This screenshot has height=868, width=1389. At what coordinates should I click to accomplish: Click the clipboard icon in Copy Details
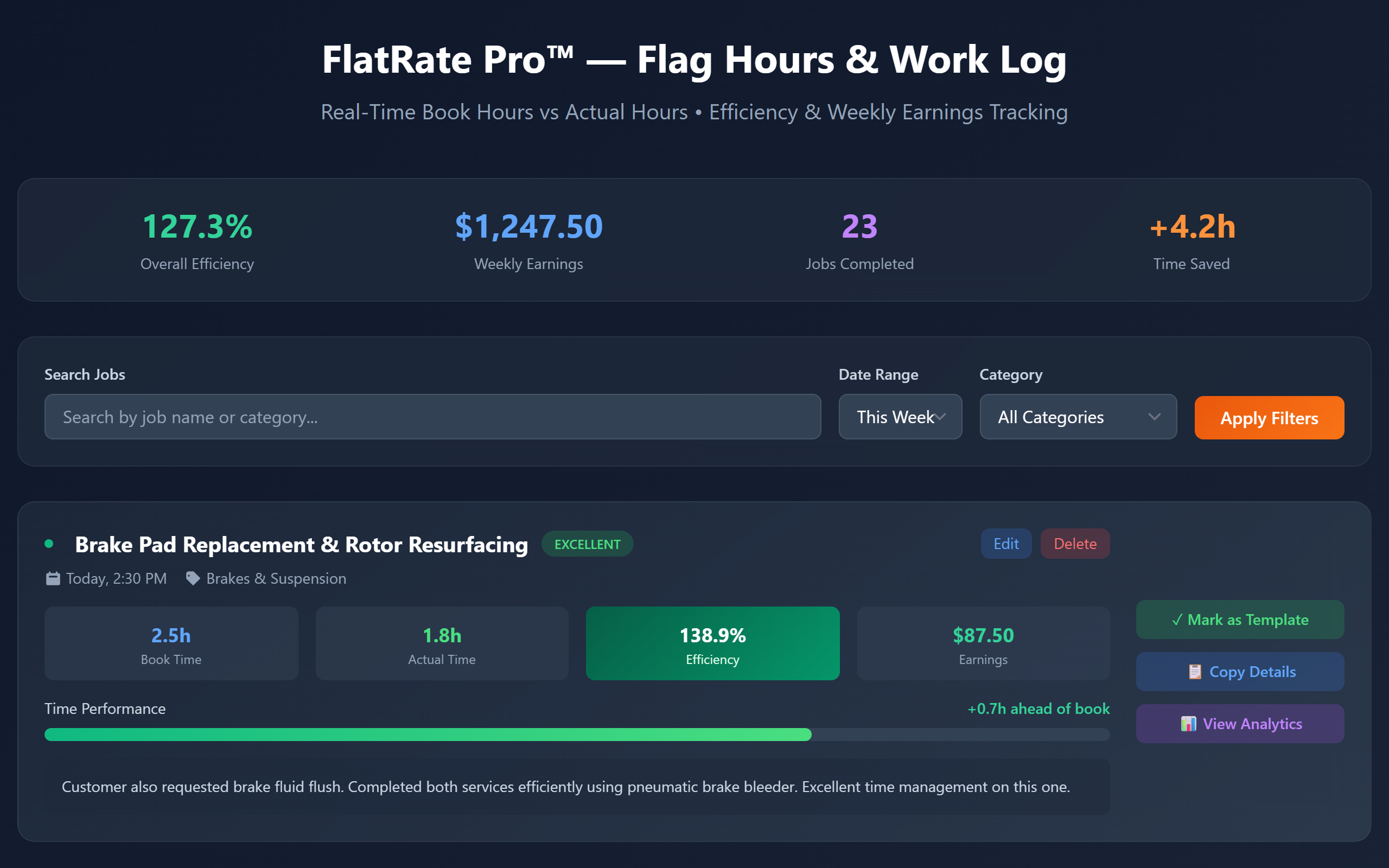(1195, 672)
